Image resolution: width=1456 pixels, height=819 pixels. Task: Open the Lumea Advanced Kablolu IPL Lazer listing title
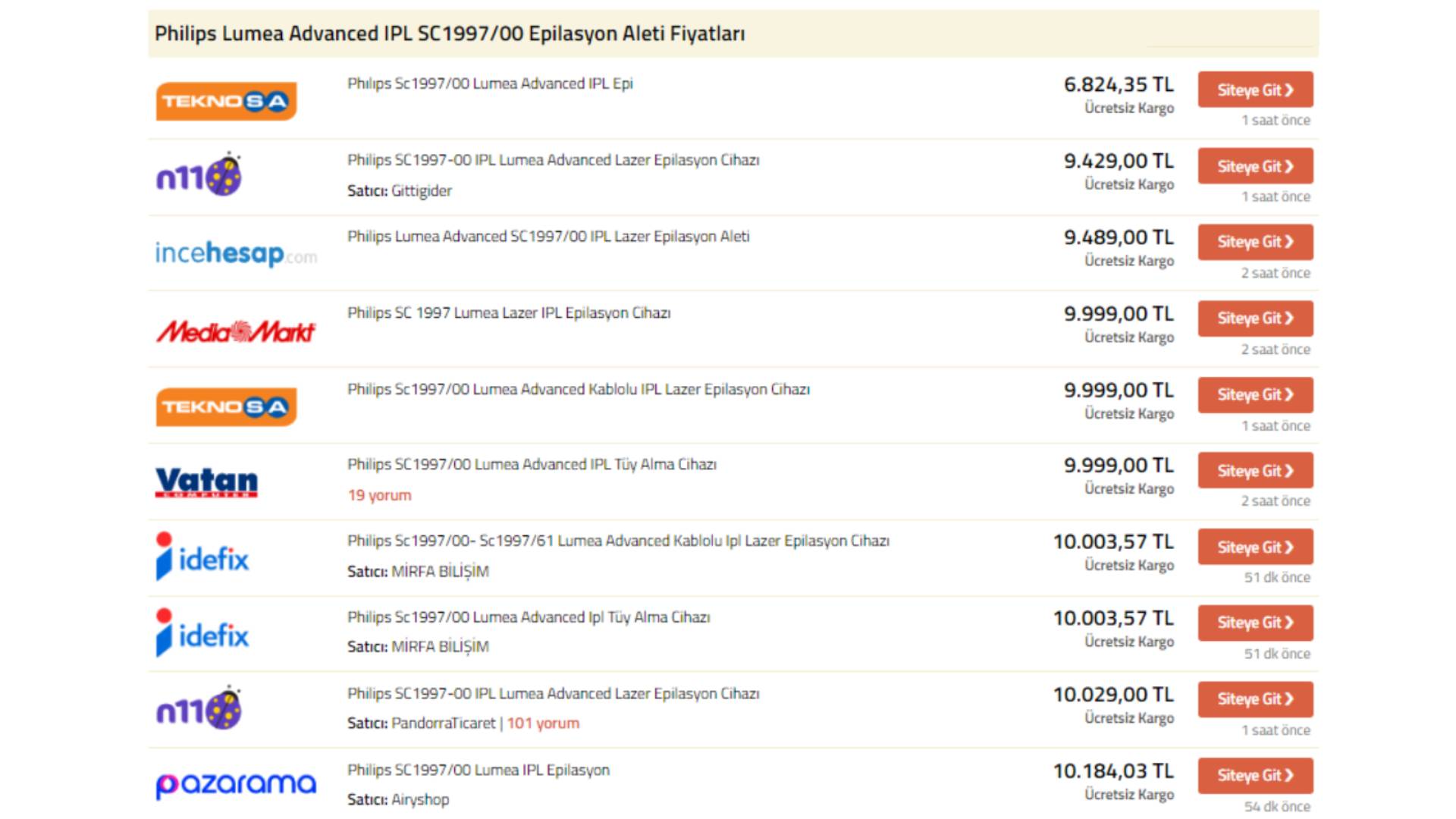579,390
